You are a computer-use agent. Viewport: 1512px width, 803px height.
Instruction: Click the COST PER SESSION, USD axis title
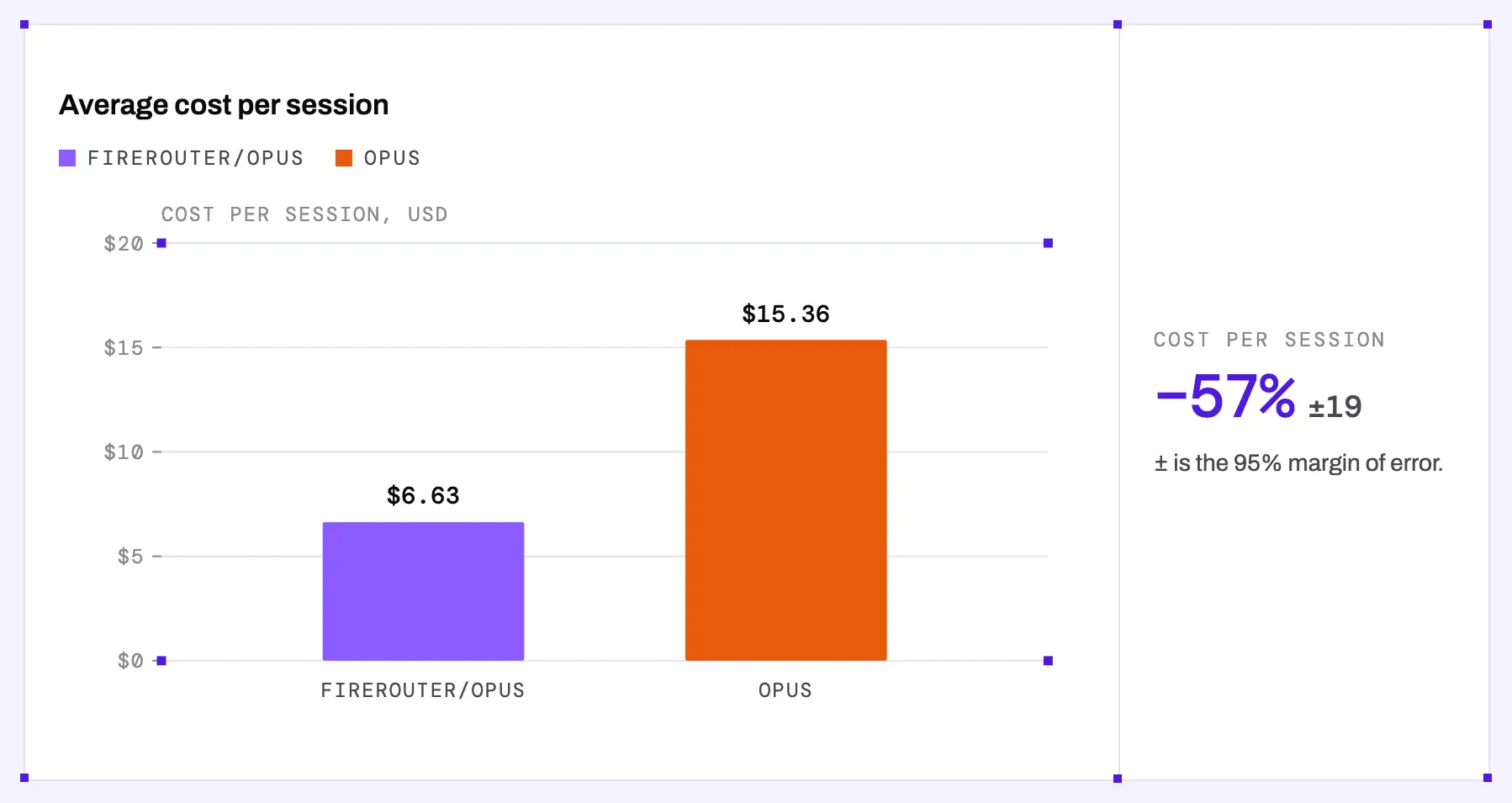click(x=304, y=214)
